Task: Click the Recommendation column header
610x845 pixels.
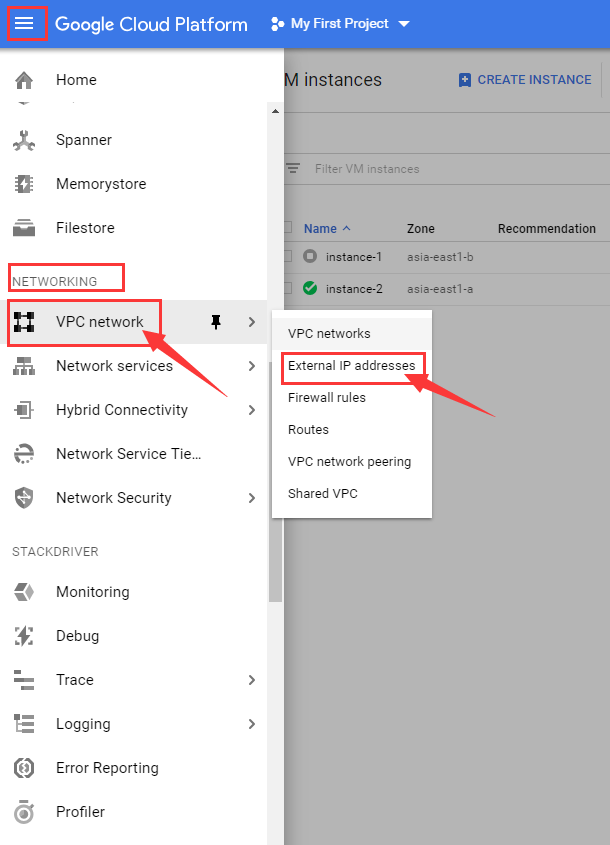Action: (546, 228)
